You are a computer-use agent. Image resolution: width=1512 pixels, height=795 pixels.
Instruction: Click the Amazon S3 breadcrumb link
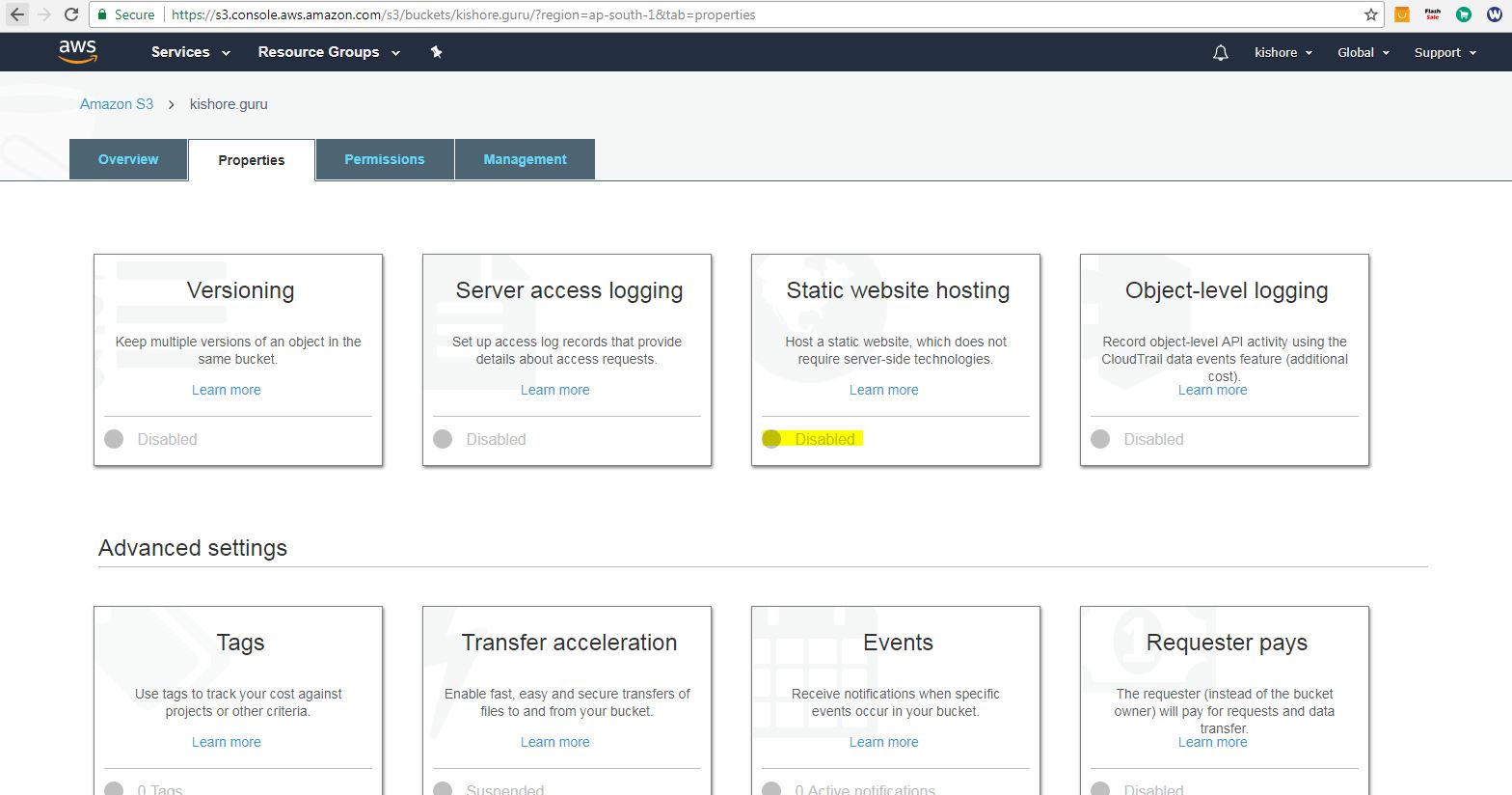(x=117, y=104)
